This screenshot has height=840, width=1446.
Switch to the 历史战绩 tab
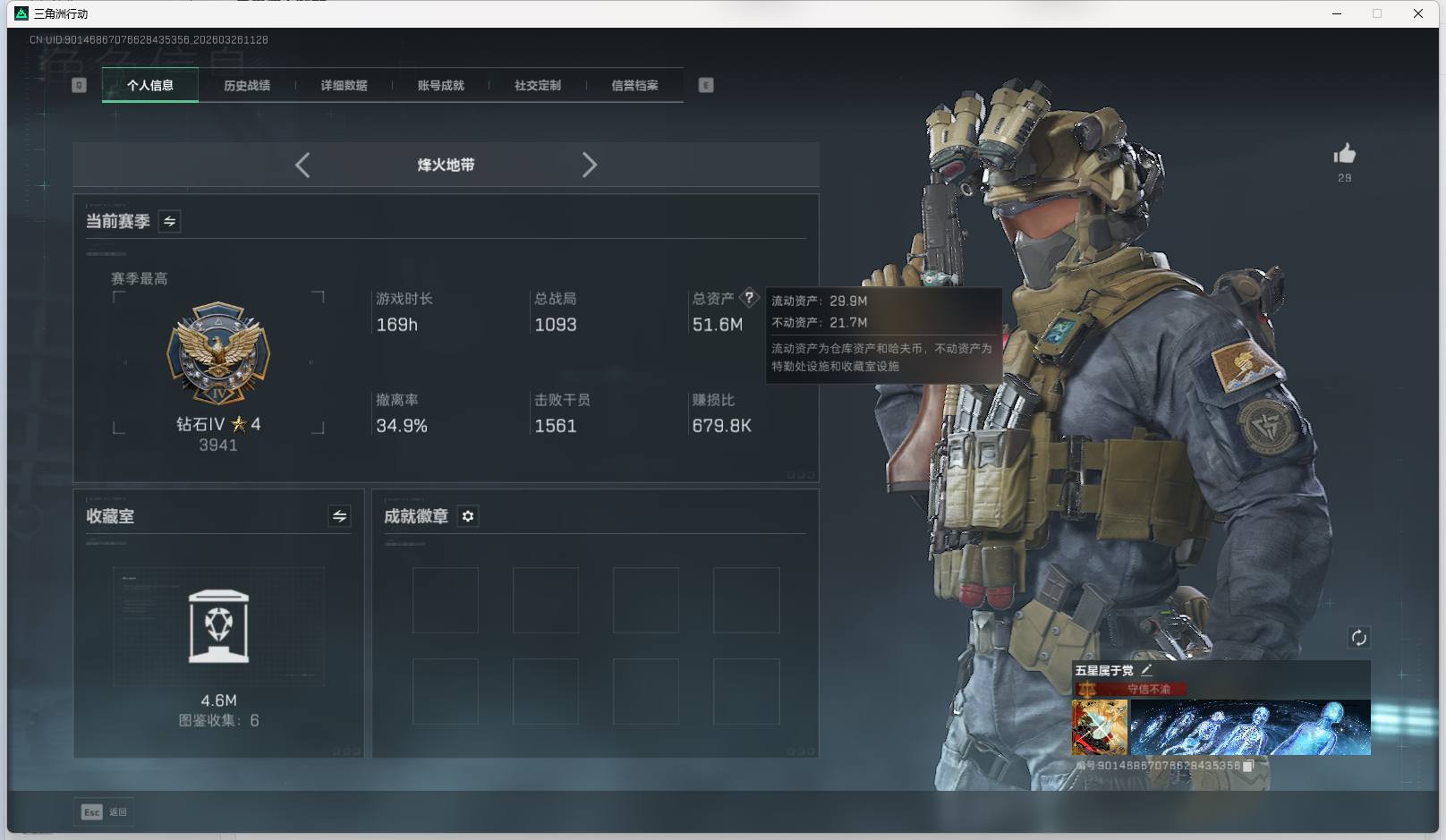pos(247,85)
